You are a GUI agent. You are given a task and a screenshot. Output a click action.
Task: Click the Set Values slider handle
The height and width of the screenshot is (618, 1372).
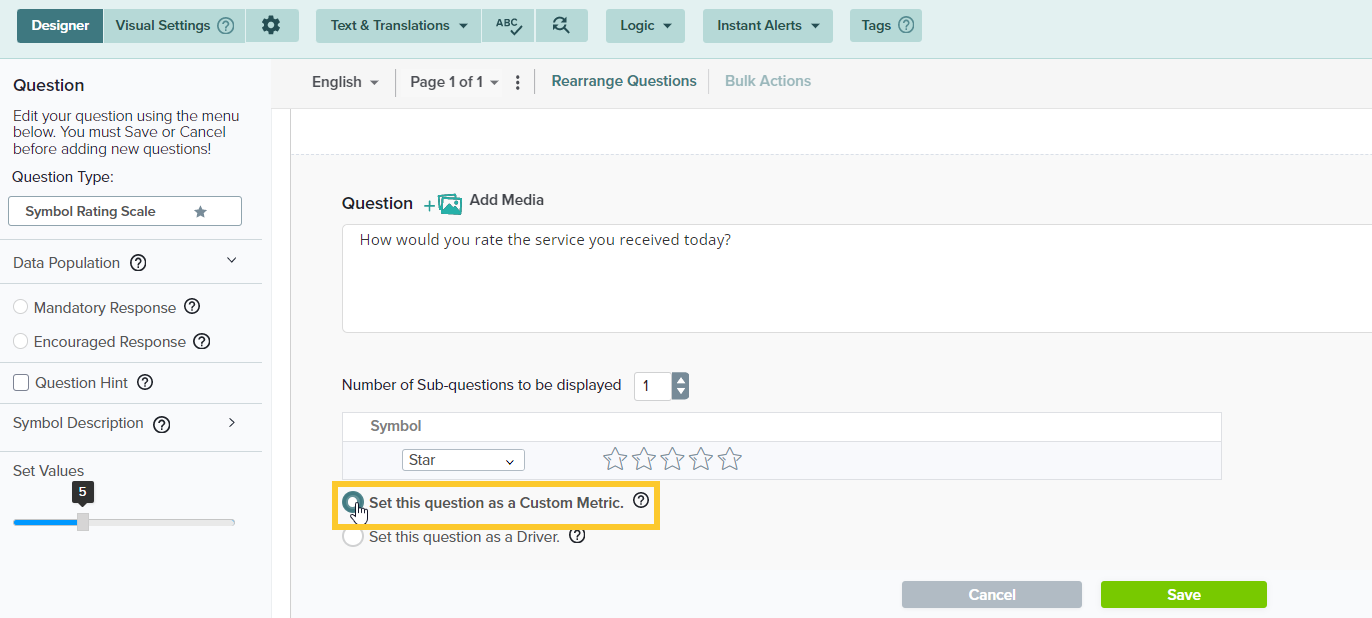point(83,522)
